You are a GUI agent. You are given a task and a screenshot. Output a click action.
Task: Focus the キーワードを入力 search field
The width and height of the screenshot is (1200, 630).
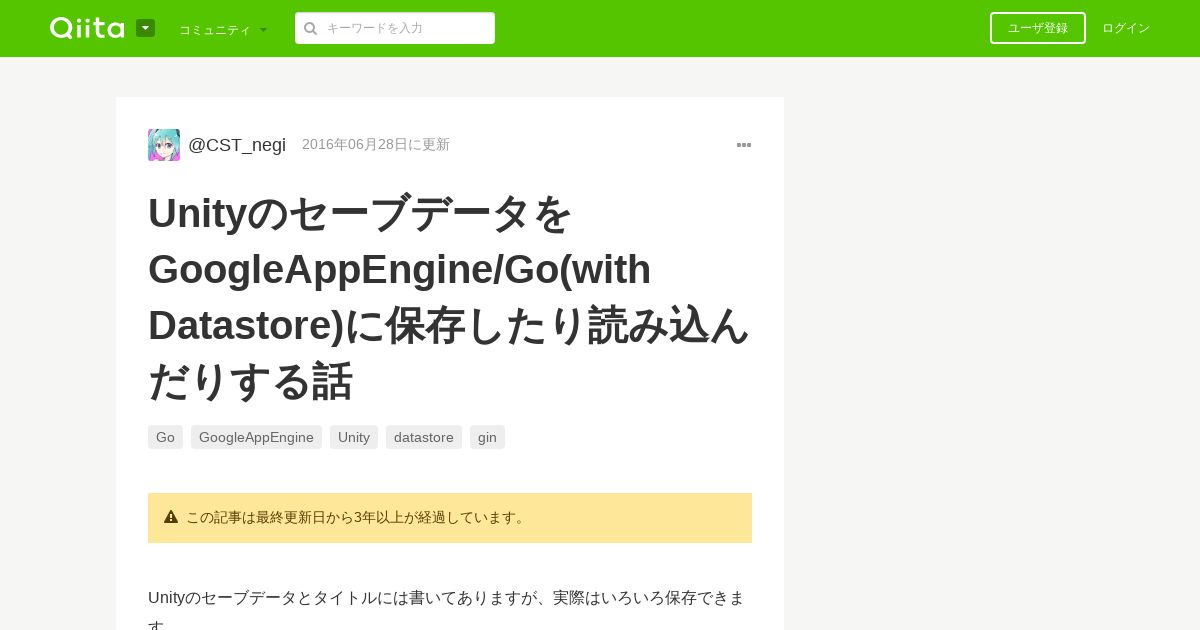(x=395, y=28)
